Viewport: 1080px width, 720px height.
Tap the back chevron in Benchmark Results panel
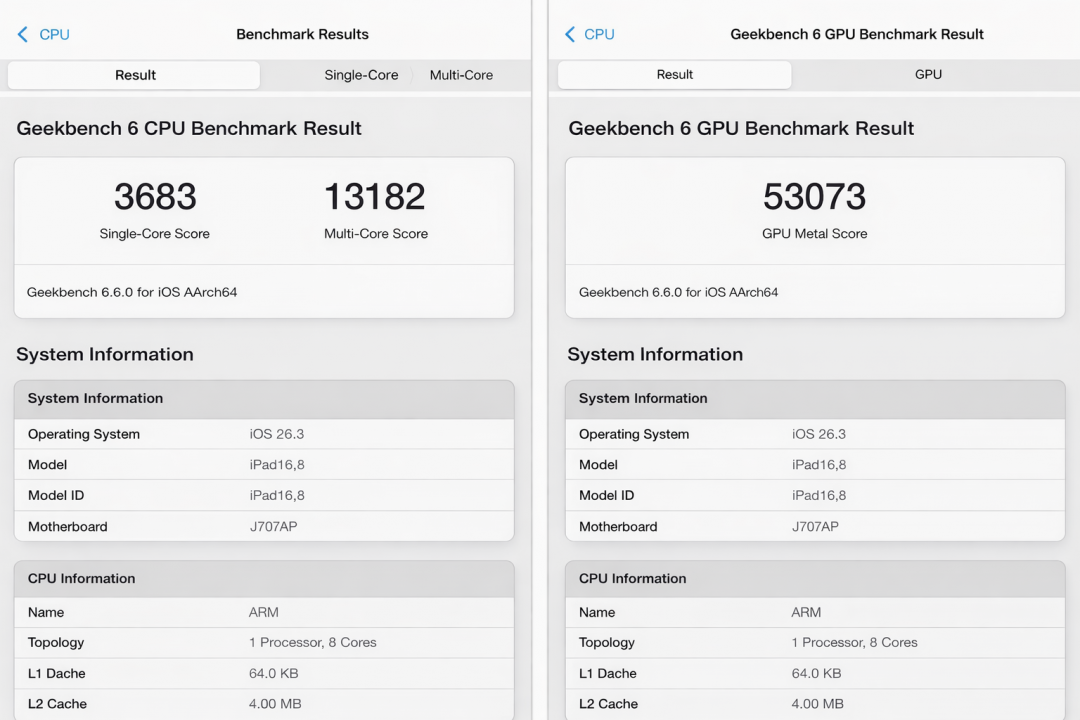pyautogui.click(x=23, y=34)
